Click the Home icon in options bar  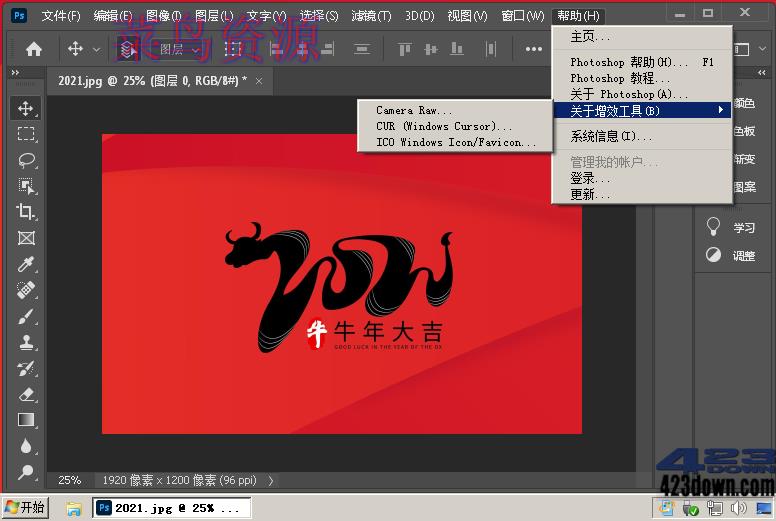pos(34,49)
